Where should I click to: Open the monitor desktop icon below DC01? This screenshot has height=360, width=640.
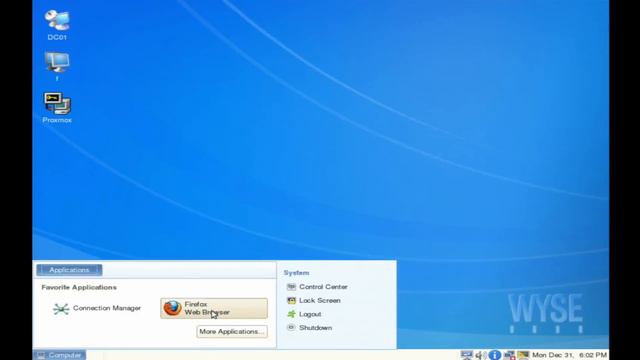57,65
